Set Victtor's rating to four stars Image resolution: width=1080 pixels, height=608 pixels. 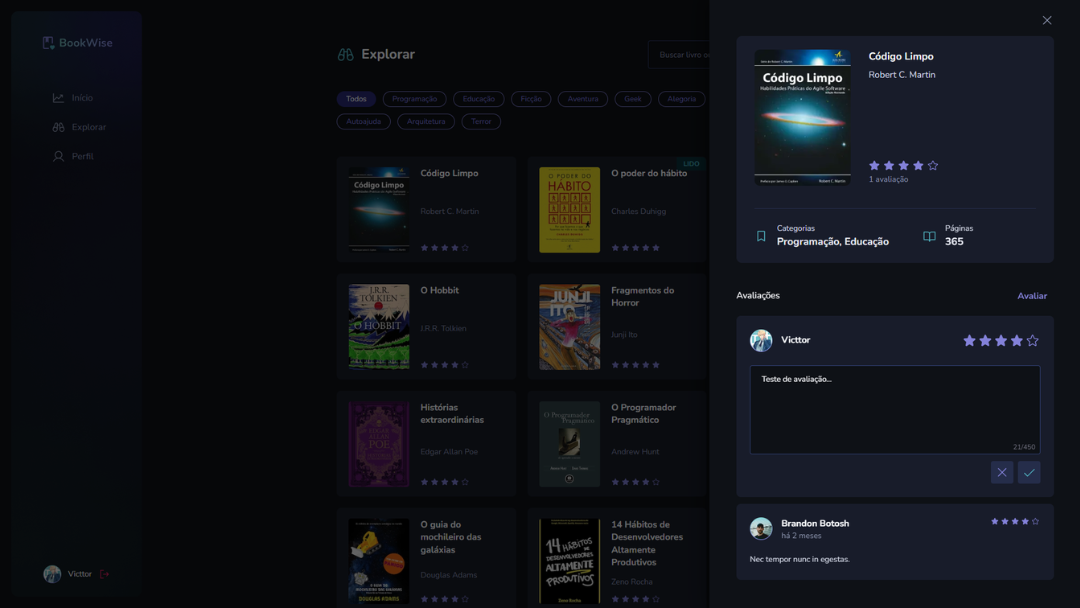point(1017,341)
